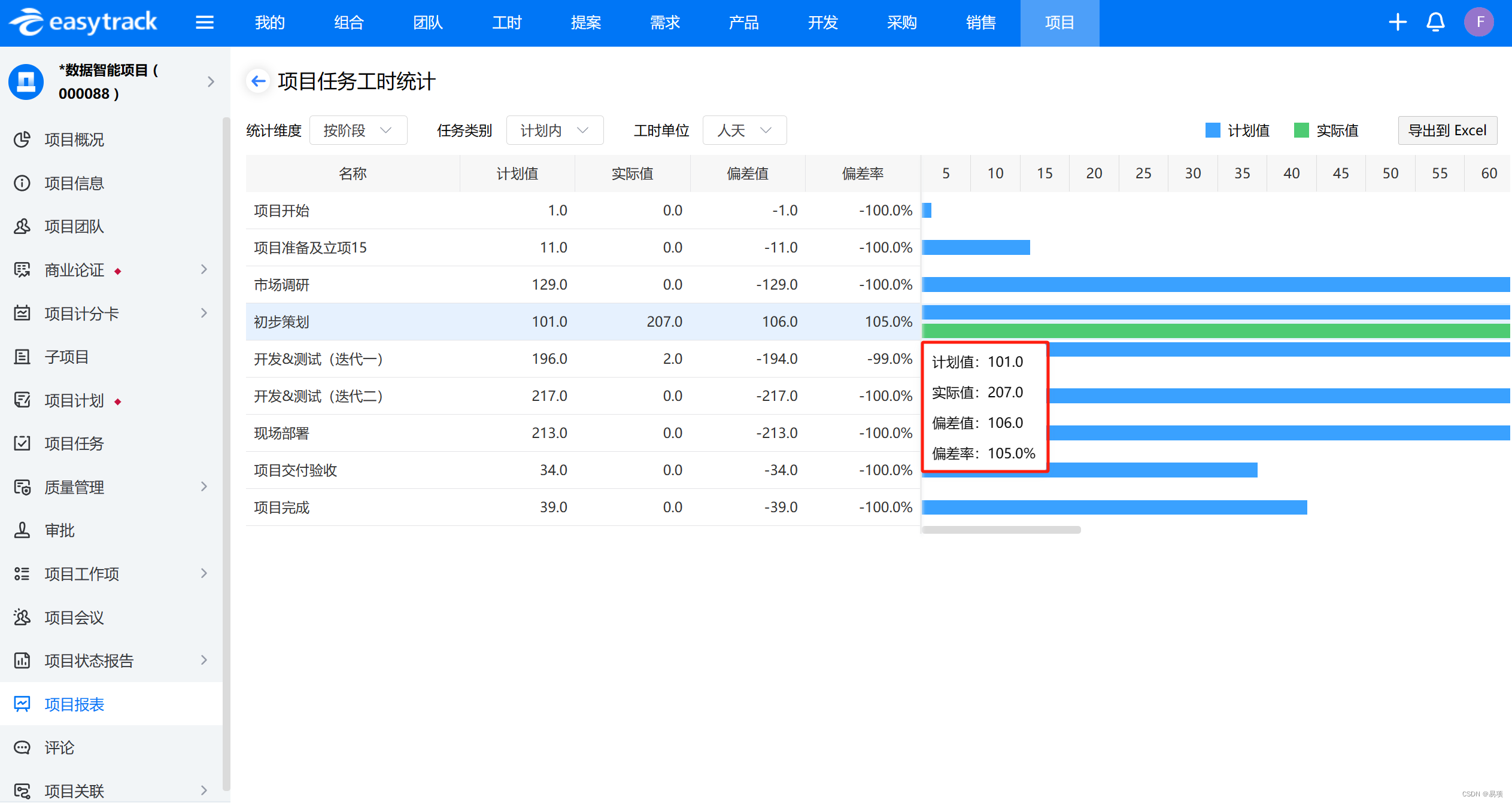Open the 销售 top menu
The width and height of the screenshot is (1512, 803).
pyautogui.click(x=981, y=23)
